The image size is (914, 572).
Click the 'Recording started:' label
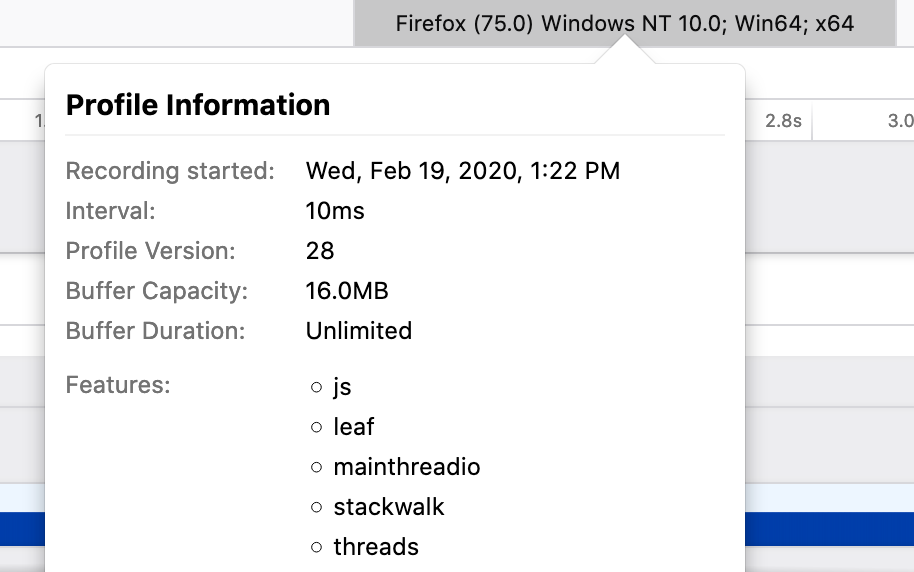point(170,171)
